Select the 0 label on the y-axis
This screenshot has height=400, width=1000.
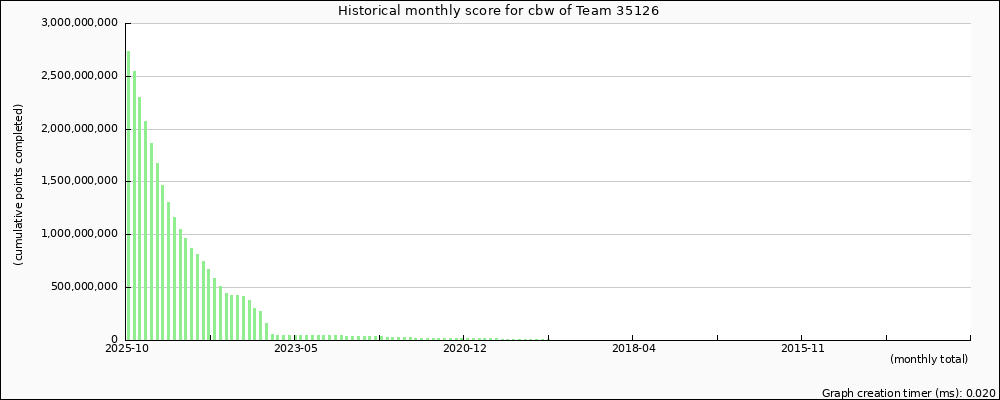point(114,340)
